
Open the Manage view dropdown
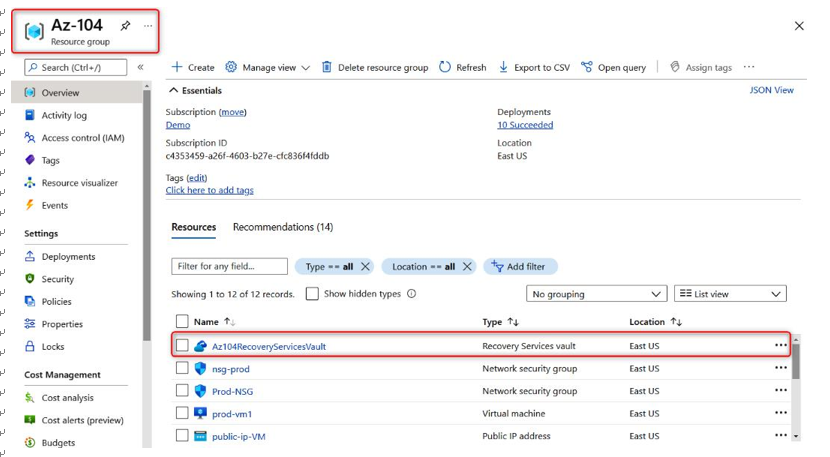click(x=267, y=67)
